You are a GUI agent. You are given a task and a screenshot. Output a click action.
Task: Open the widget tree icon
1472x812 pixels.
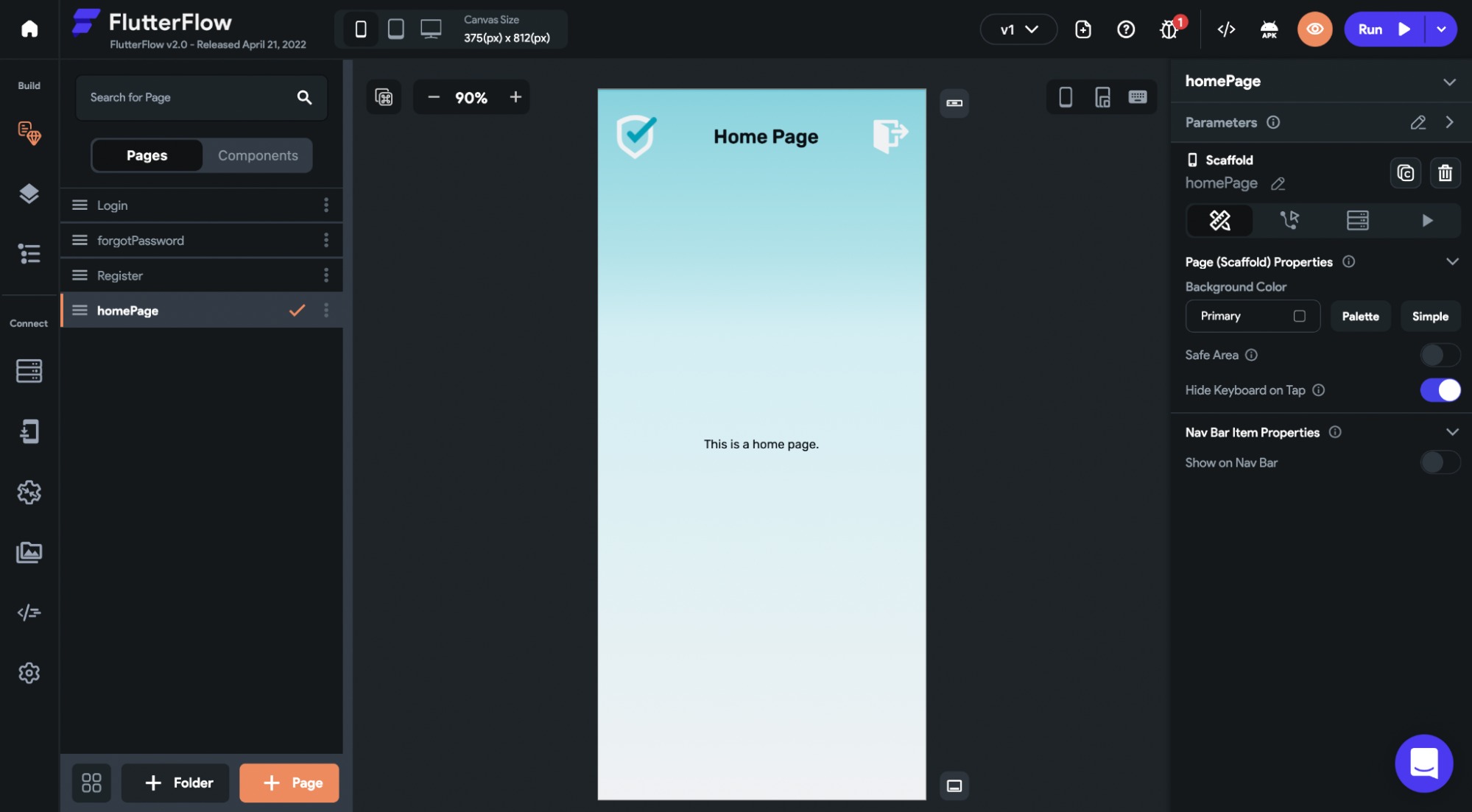[x=29, y=254]
